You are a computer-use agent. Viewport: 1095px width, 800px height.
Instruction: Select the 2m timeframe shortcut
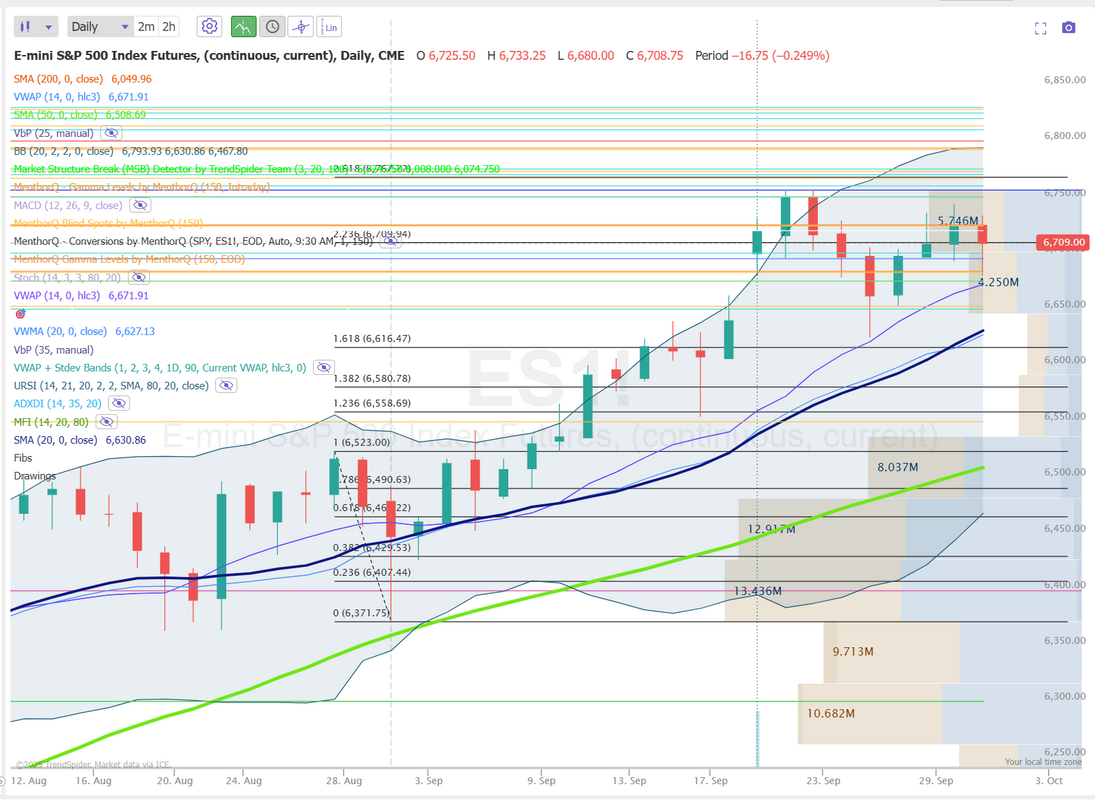click(x=146, y=27)
